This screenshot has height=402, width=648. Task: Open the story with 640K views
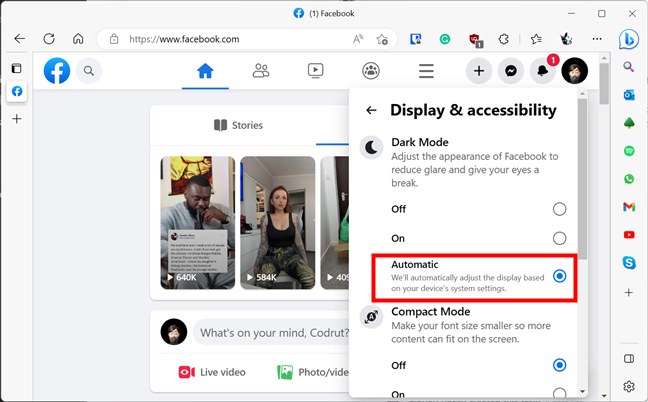click(x=198, y=223)
